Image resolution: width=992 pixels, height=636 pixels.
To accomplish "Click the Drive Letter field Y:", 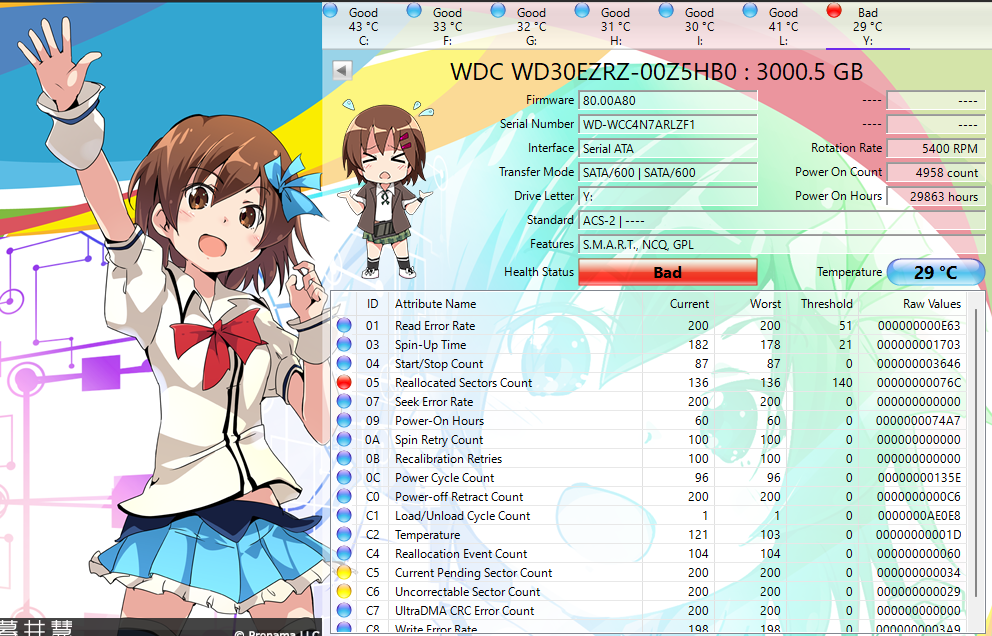I will [x=667, y=196].
